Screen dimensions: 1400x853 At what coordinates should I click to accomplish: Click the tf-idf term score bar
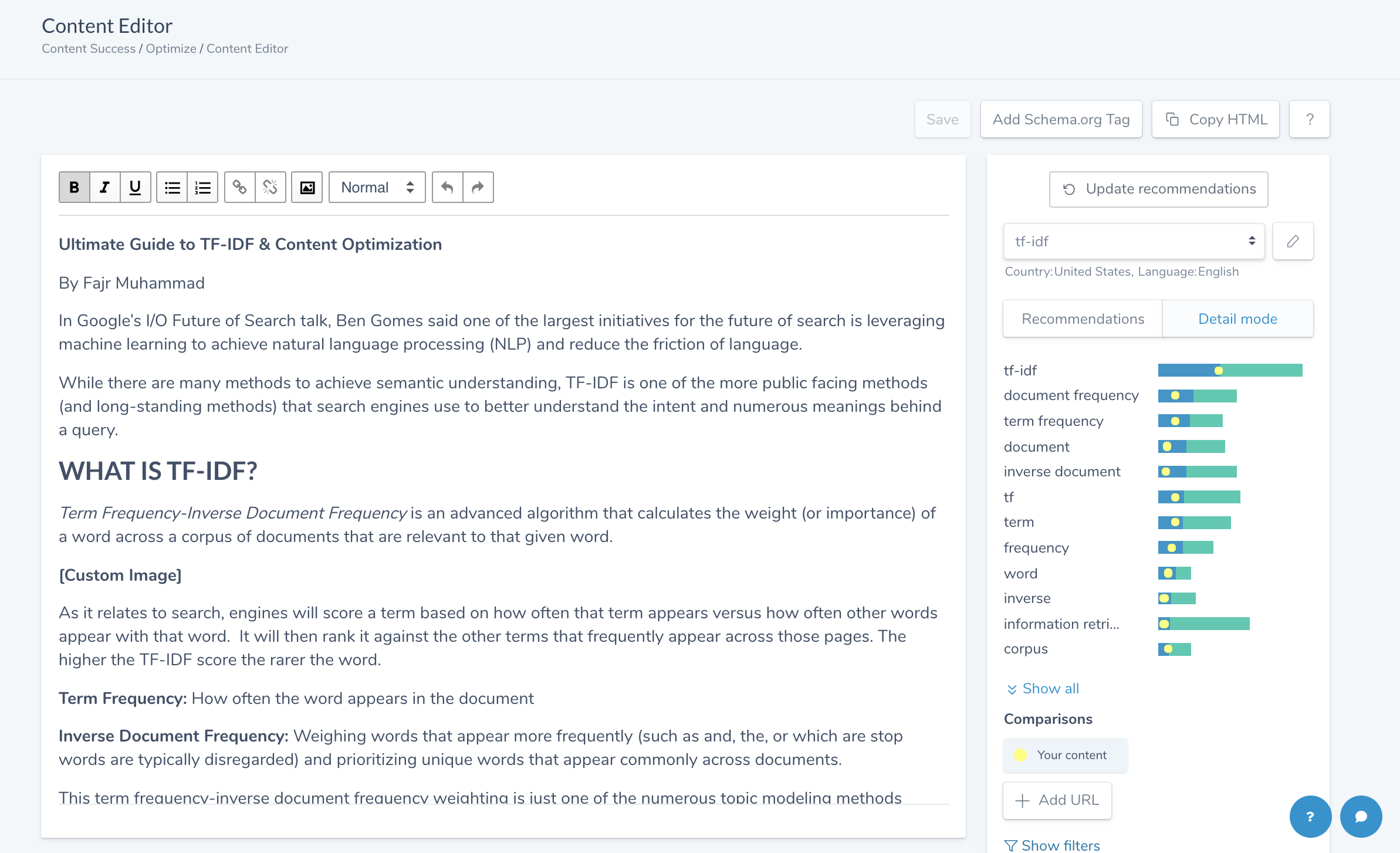tap(1230, 370)
